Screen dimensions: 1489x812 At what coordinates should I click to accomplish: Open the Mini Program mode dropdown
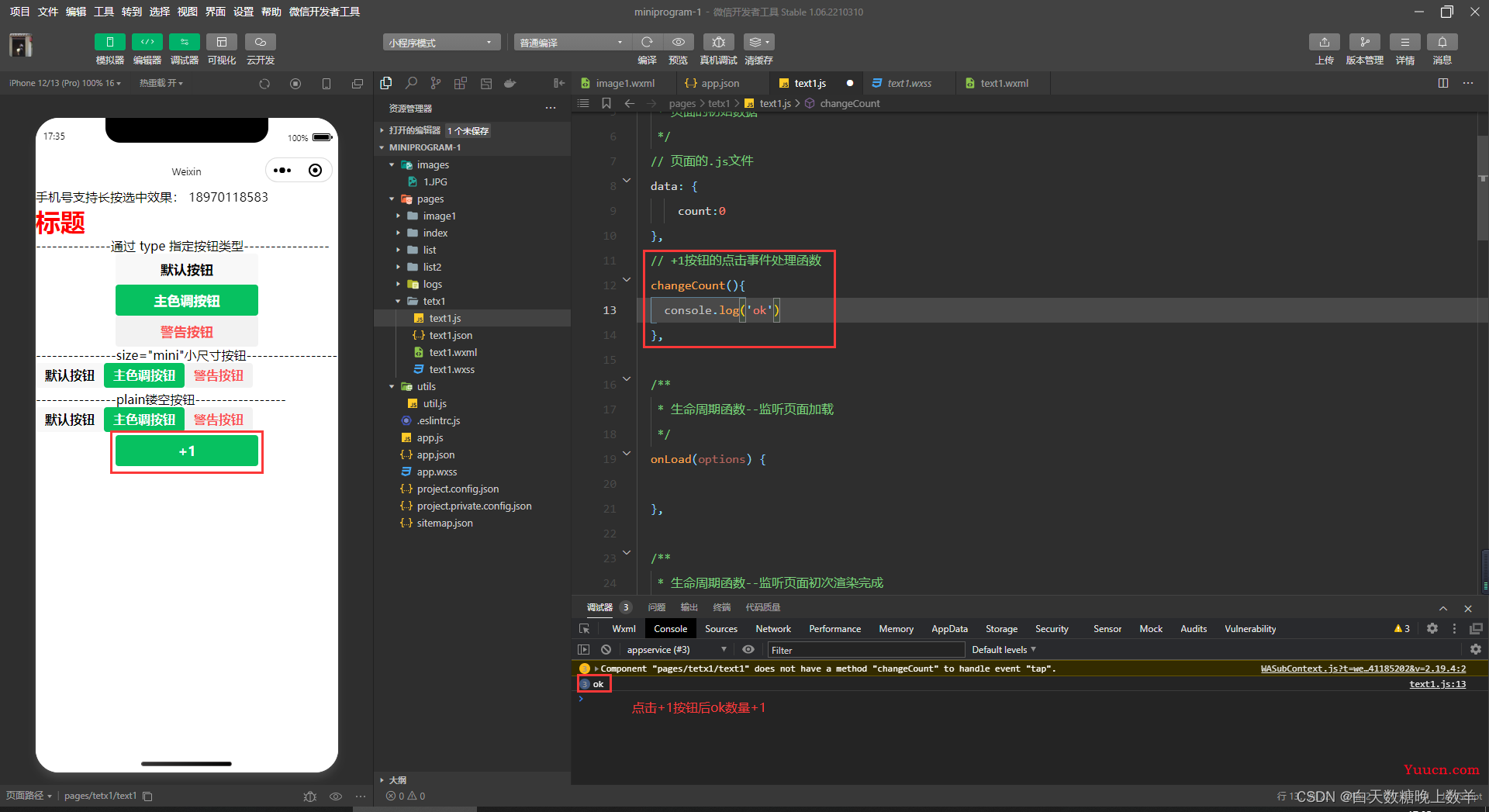[x=441, y=43]
